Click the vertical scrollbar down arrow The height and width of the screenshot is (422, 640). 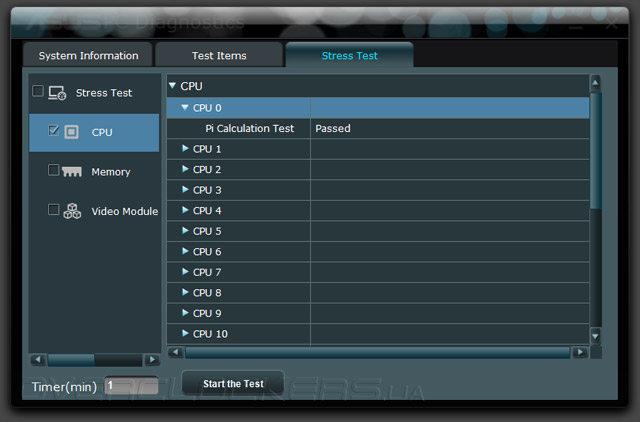tap(596, 337)
